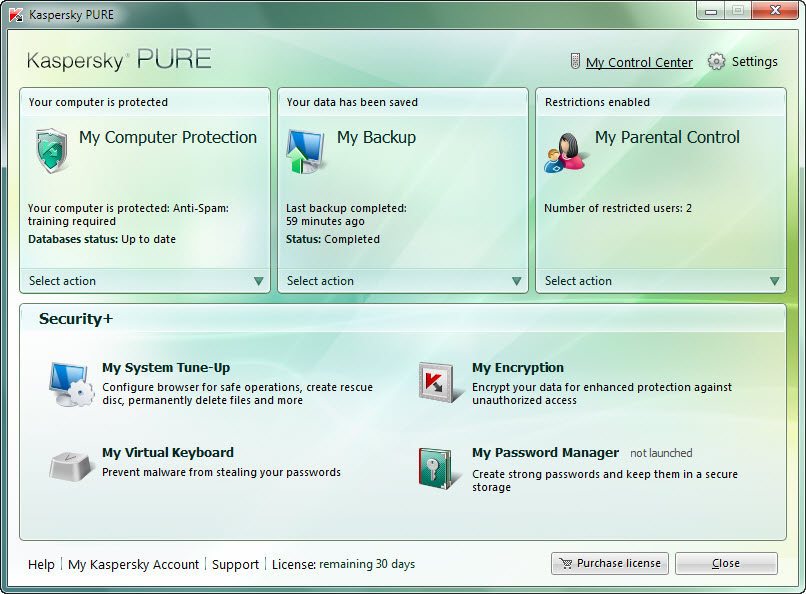The height and width of the screenshot is (594, 806).
Task: Click the Security+ section heading
Action: [x=76, y=319]
